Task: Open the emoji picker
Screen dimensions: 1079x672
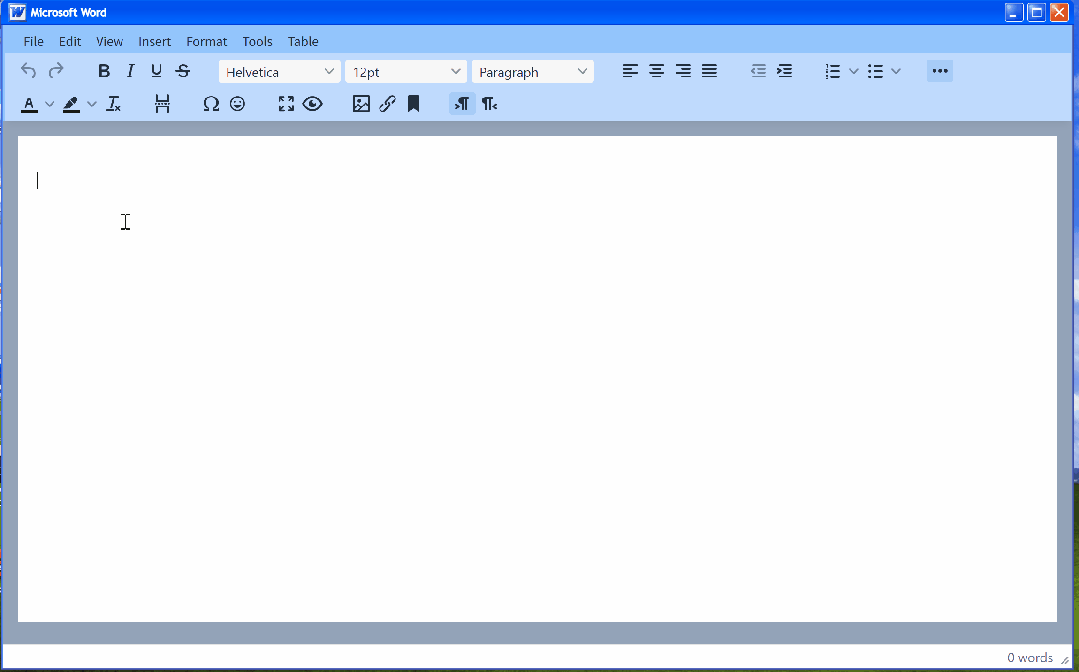Action: click(238, 103)
